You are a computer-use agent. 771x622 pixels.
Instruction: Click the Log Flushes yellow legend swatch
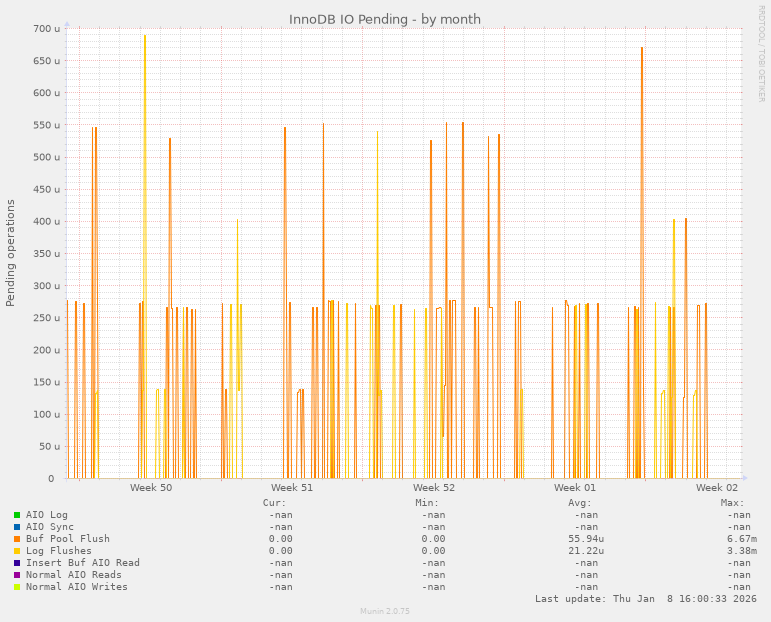[x=17, y=551]
